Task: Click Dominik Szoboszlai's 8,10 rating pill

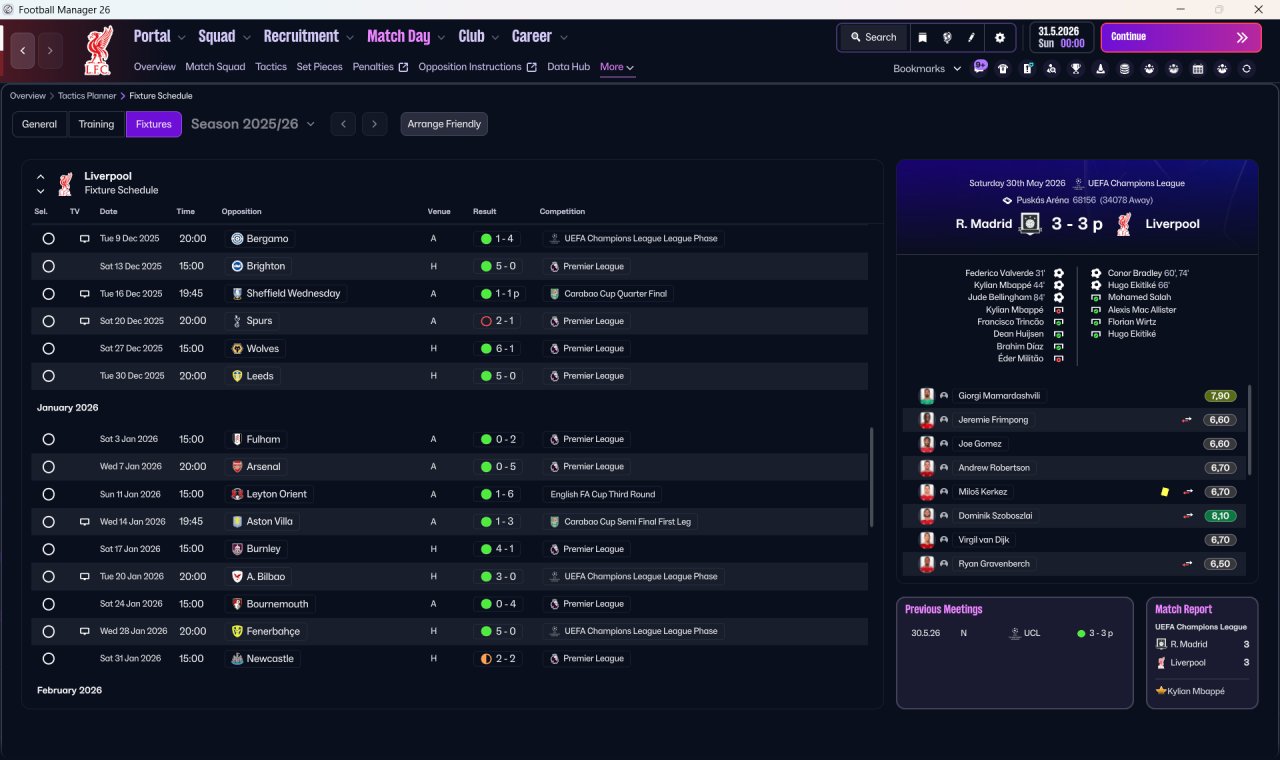Action: (x=1220, y=516)
